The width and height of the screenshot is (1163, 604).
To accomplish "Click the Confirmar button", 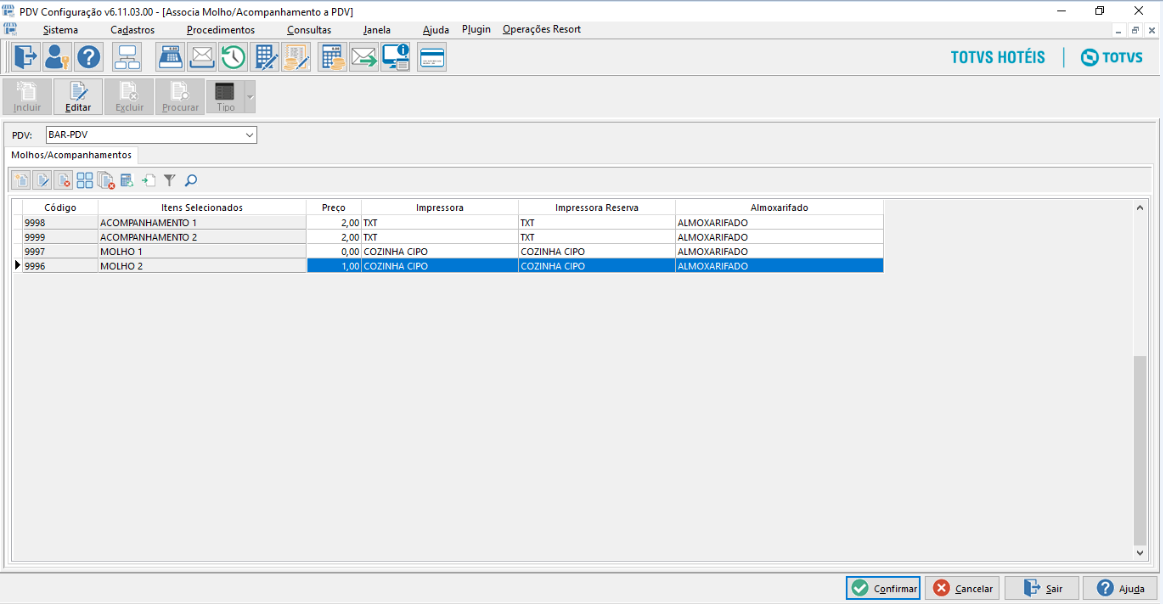I will click(x=883, y=588).
